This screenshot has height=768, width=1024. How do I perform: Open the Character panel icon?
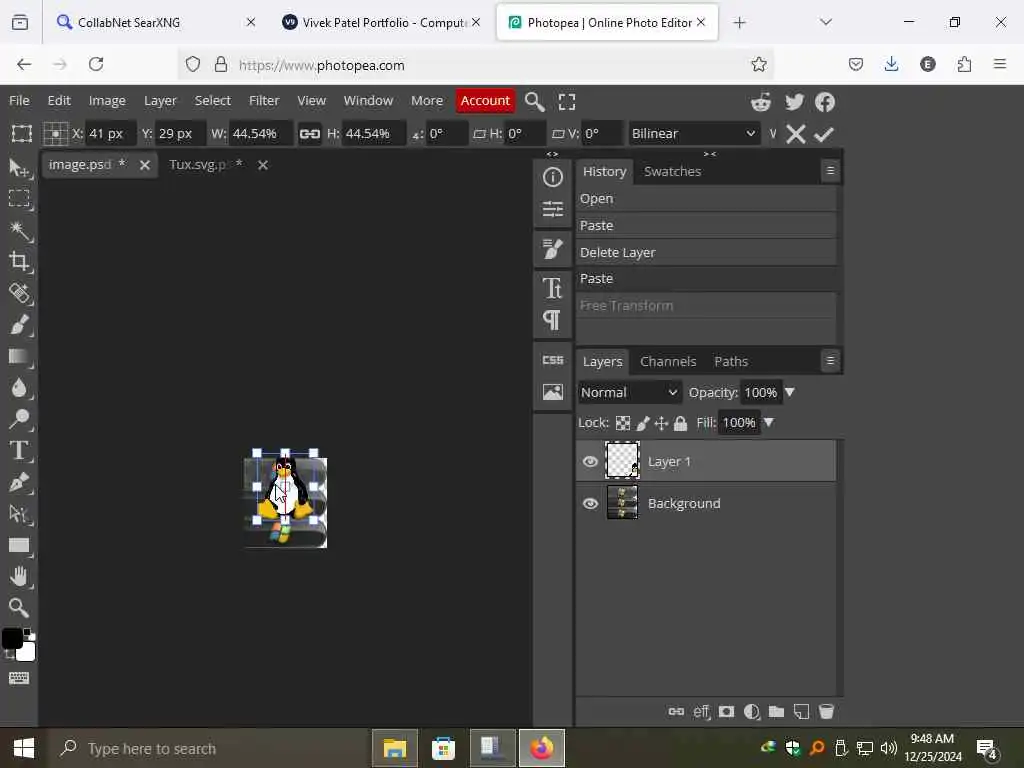point(552,288)
